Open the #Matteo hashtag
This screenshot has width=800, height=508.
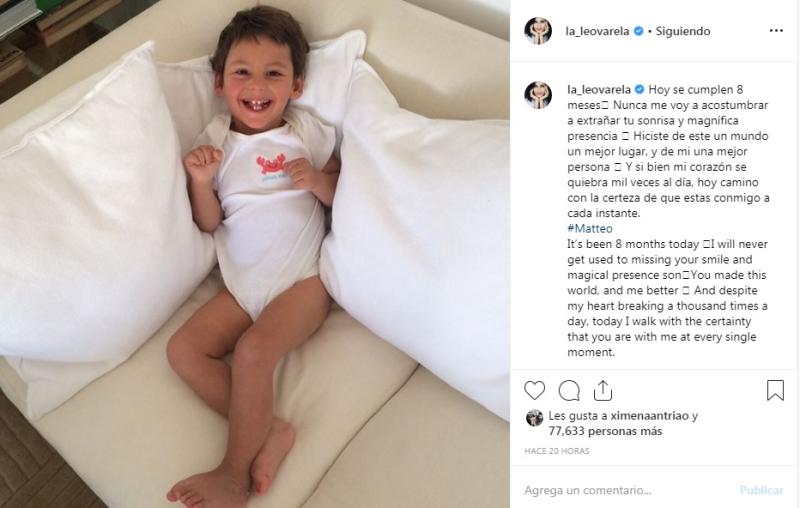[x=590, y=228]
